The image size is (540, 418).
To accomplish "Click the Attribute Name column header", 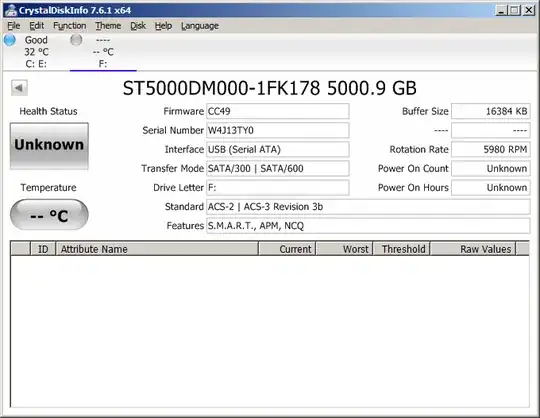I will 157,249.
